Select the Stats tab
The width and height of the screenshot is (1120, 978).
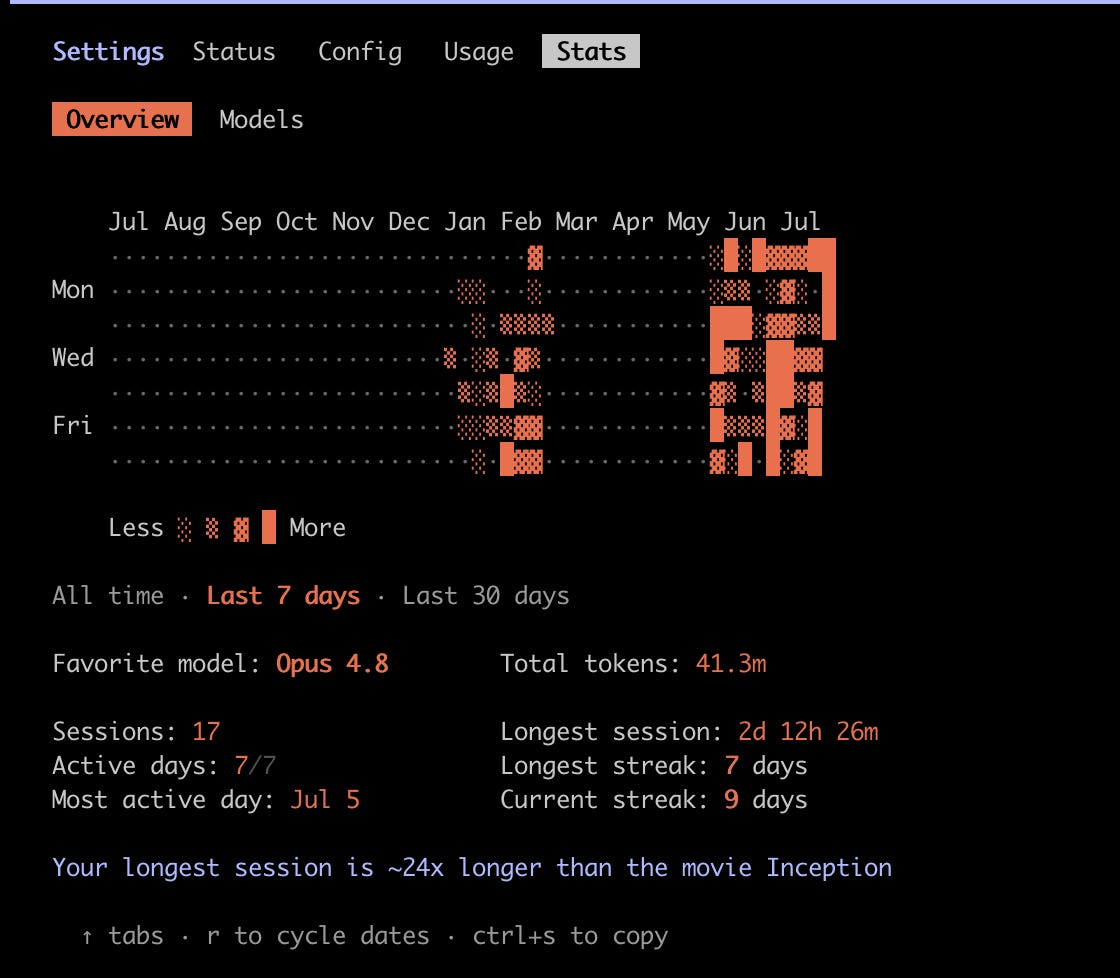click(x=591, y=51)
